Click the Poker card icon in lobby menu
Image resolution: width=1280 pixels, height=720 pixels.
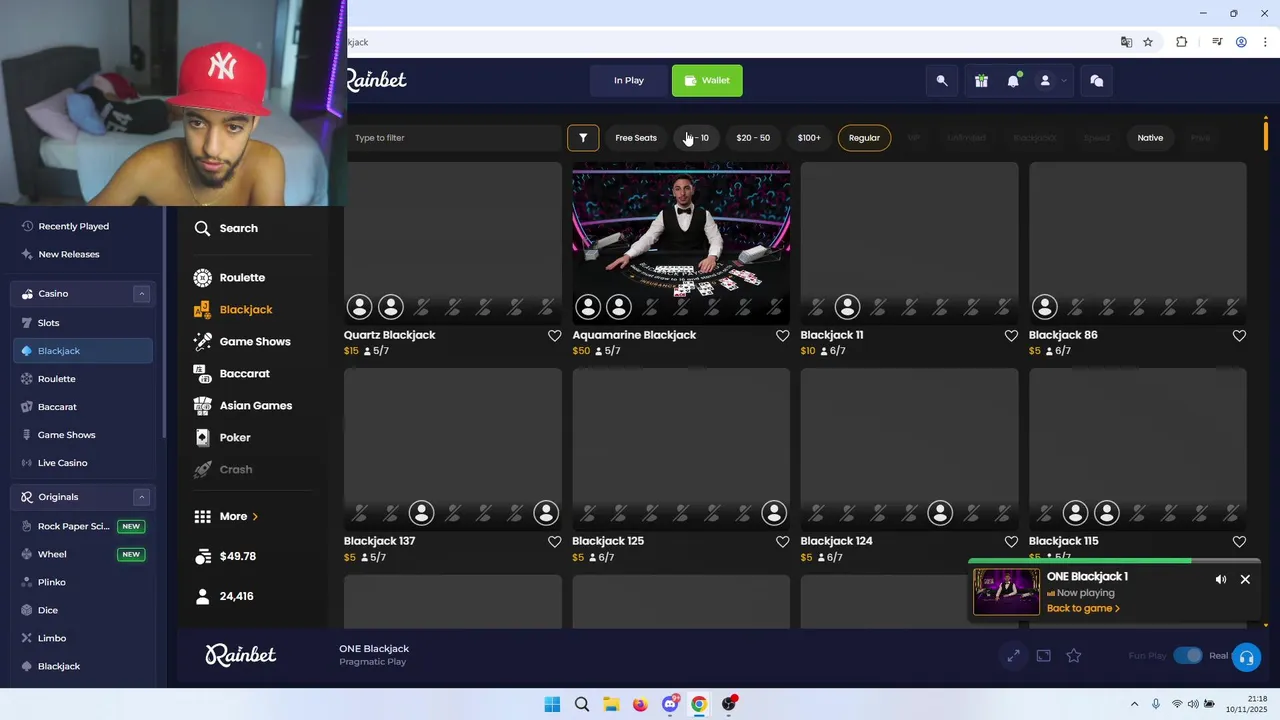202,437
